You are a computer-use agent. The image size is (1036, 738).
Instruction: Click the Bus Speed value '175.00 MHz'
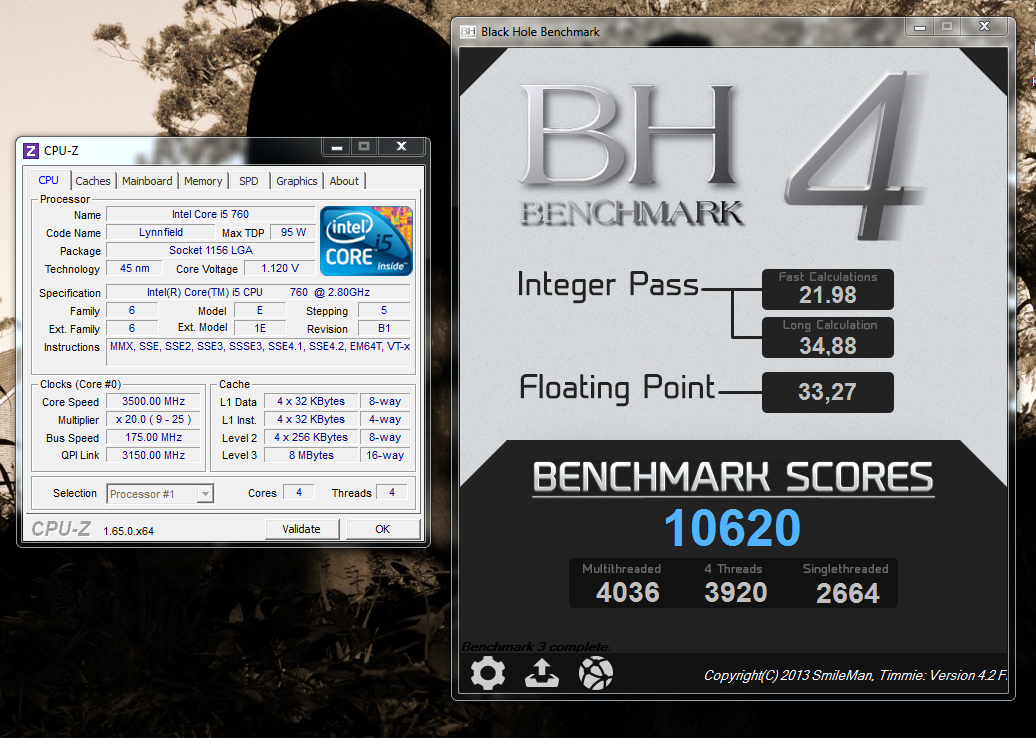point(153,437)
